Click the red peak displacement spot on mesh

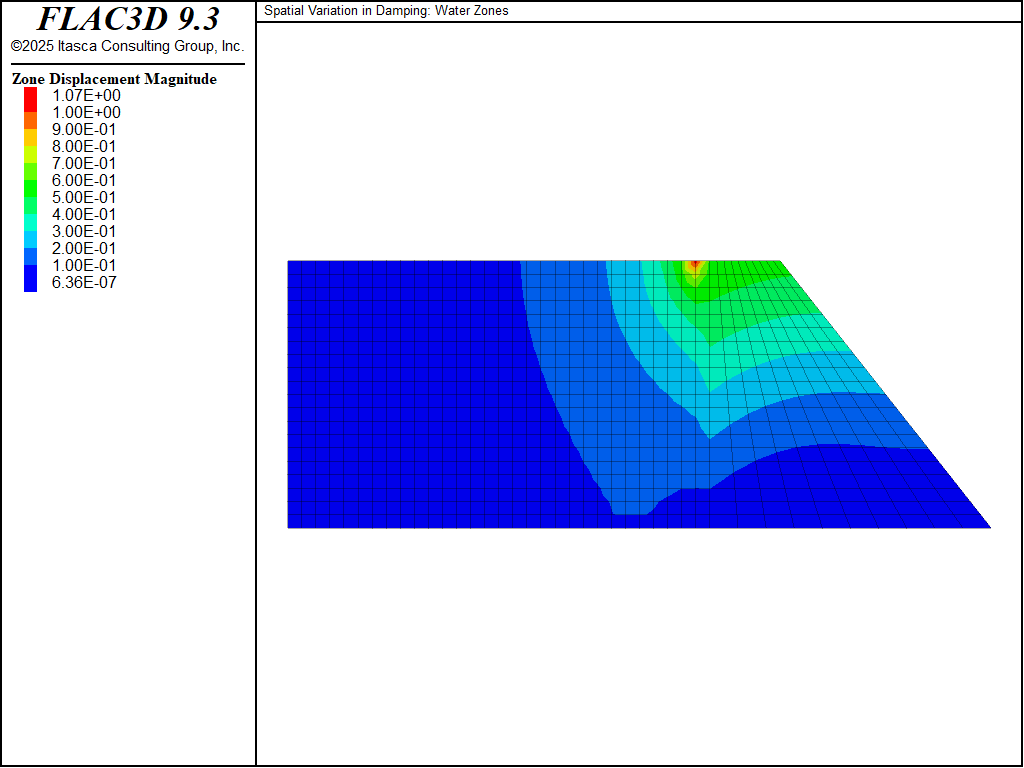(694, 265)
